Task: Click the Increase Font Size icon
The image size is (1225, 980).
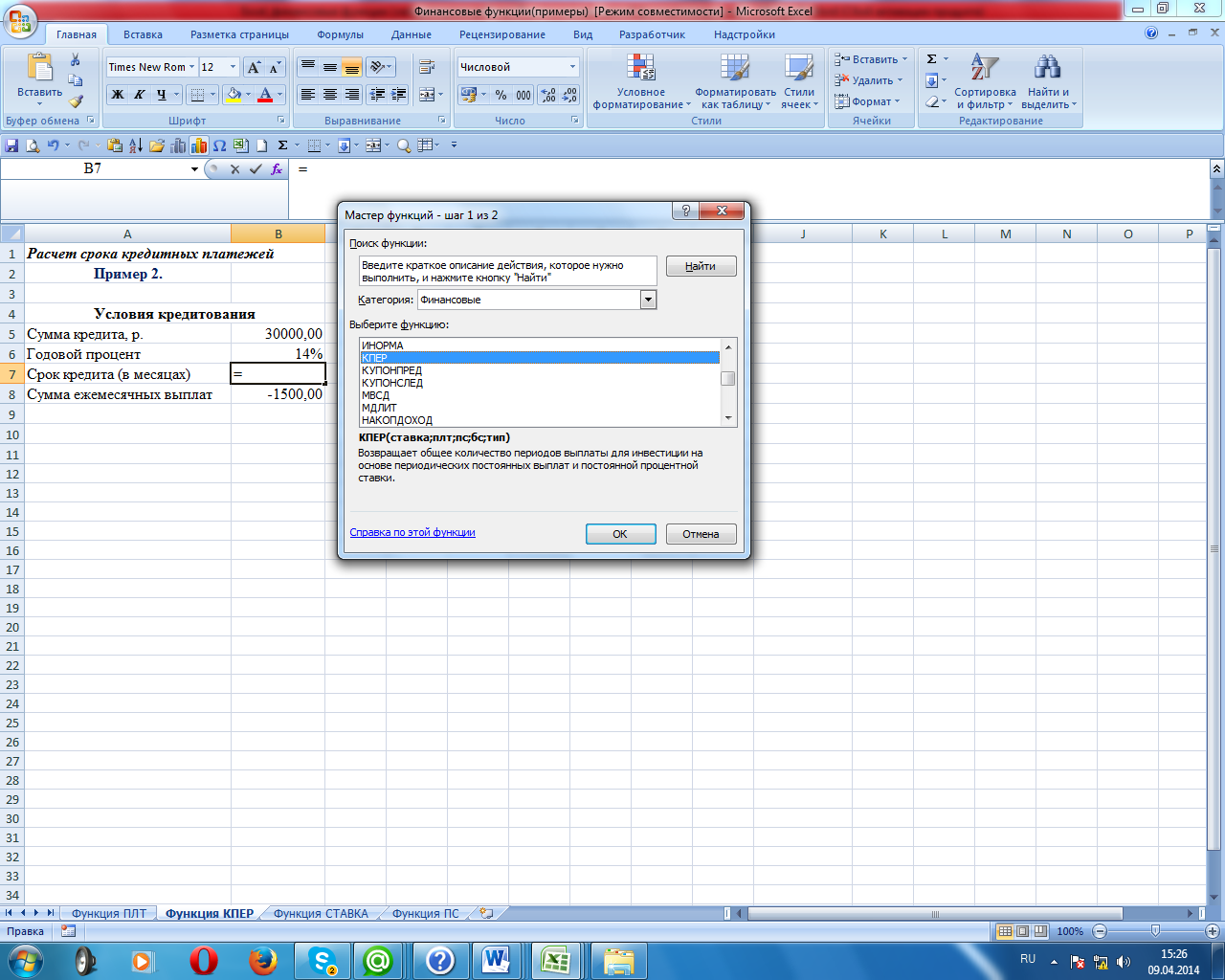Action: coord(254,67)
